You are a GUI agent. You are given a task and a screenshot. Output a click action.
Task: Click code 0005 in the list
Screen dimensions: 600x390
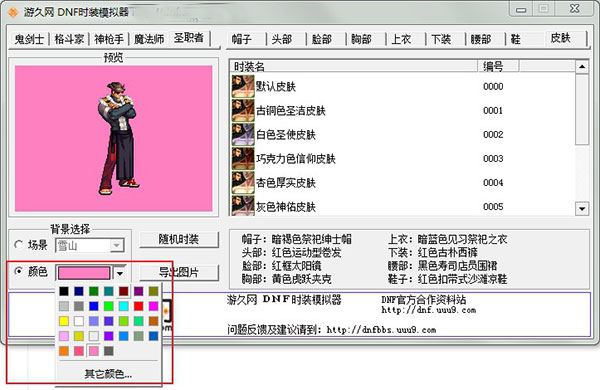coord(493,207)
